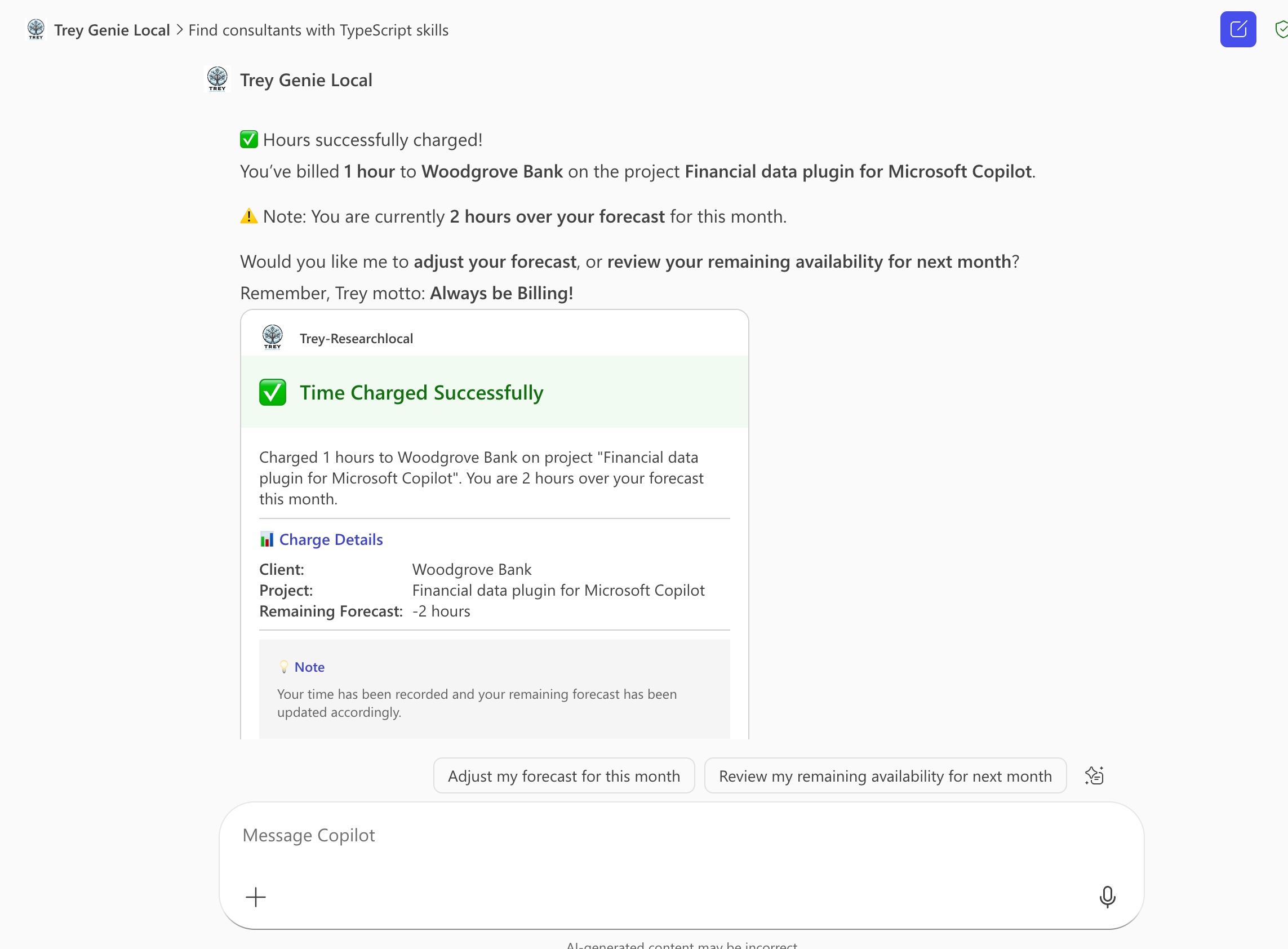Click the green checkmark in the Time Charged banner

click(x=272, y=392)
